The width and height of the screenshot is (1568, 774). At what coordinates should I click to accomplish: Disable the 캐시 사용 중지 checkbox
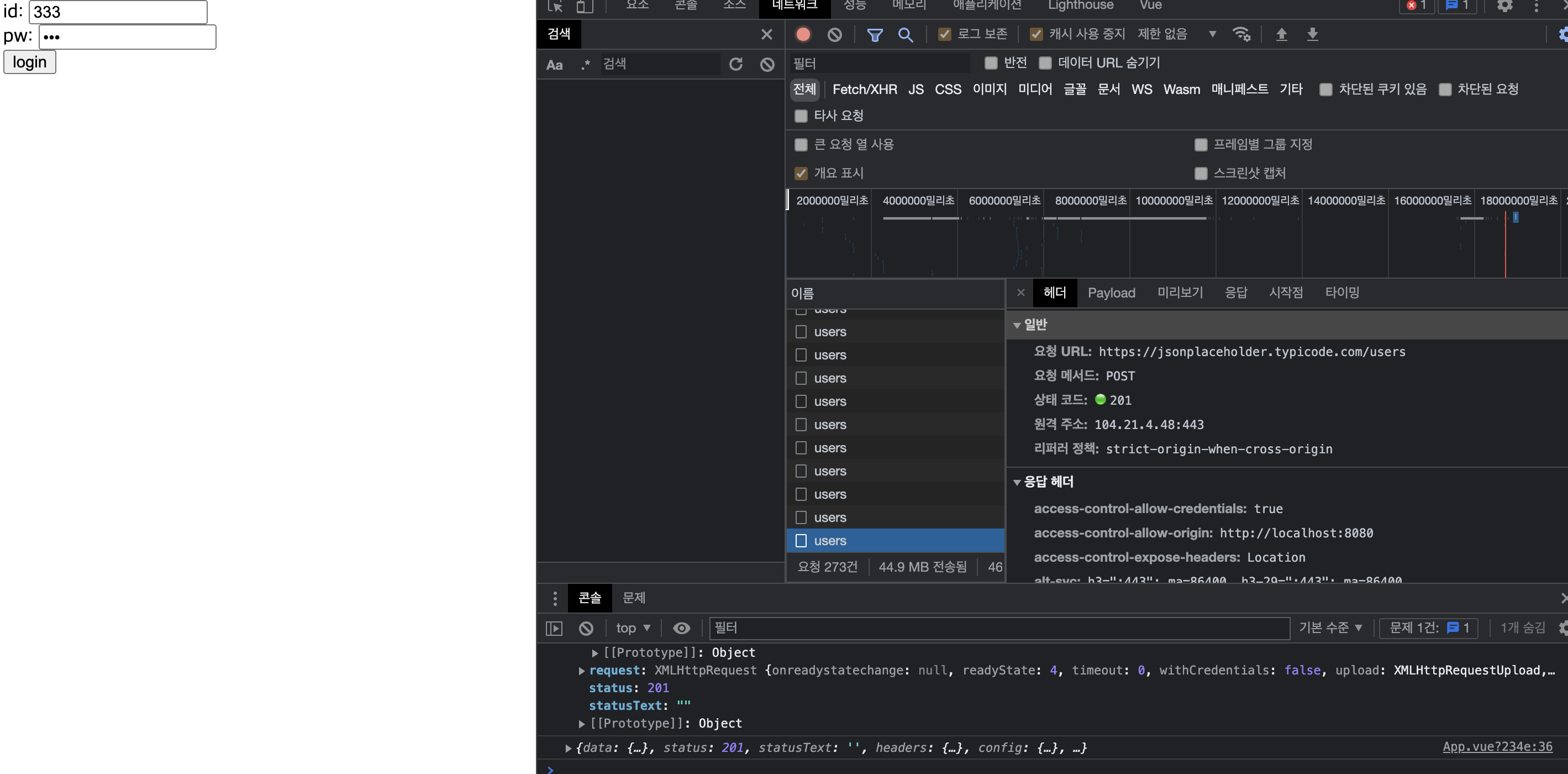point(1036,35)
